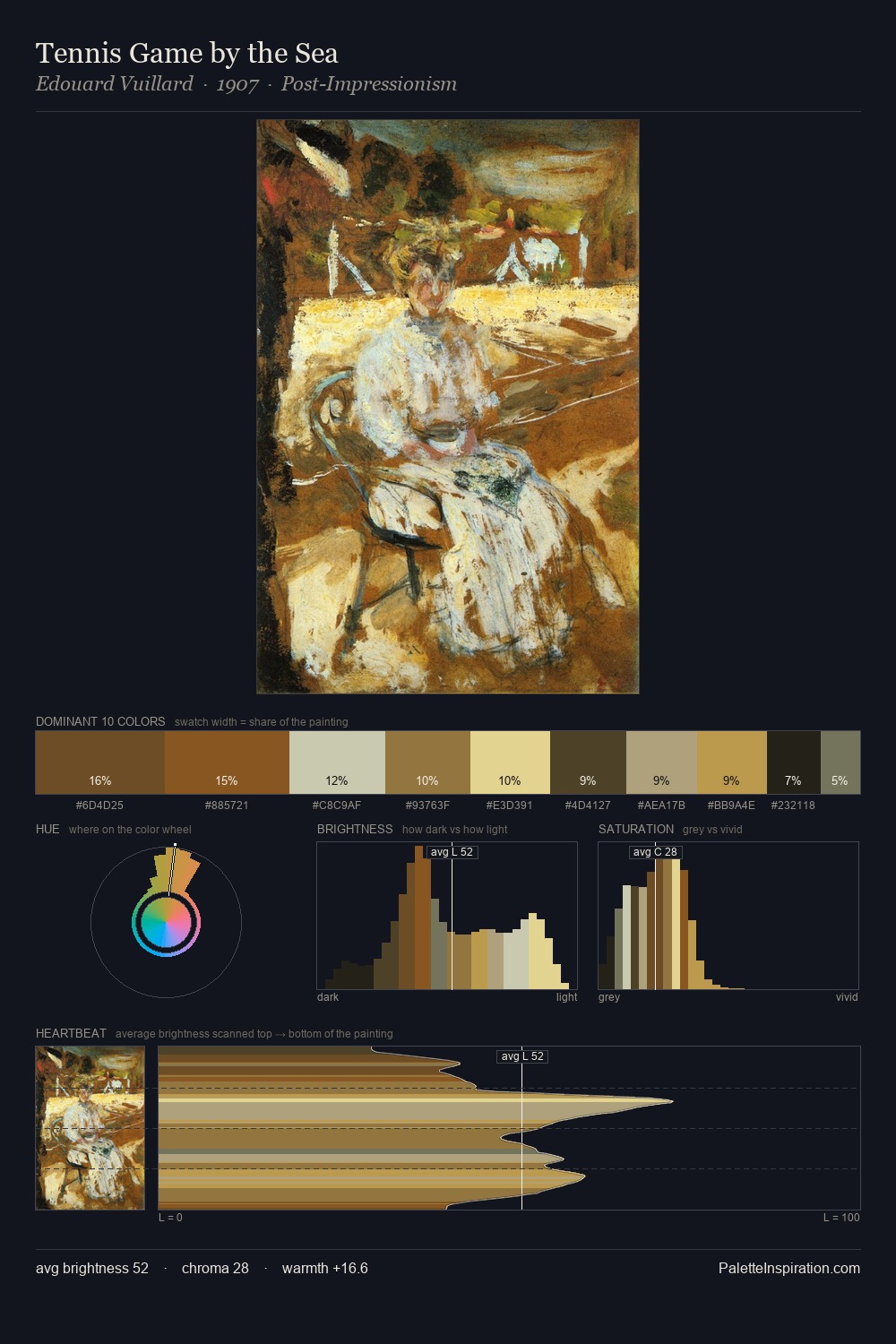Pick the #AEA17B beige swatch

(x=661, y=762)
